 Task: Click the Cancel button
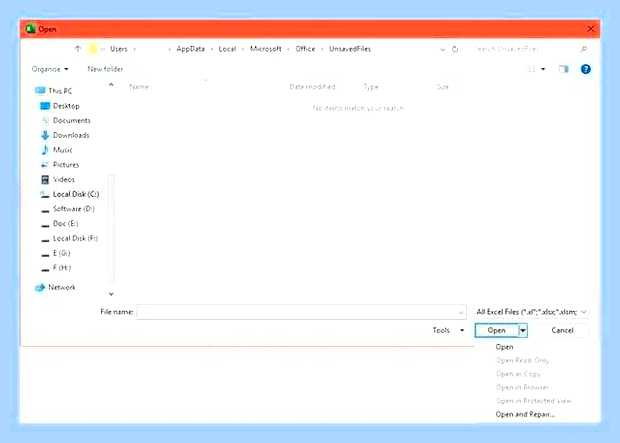pyautogui.click(x=562, y=330)
